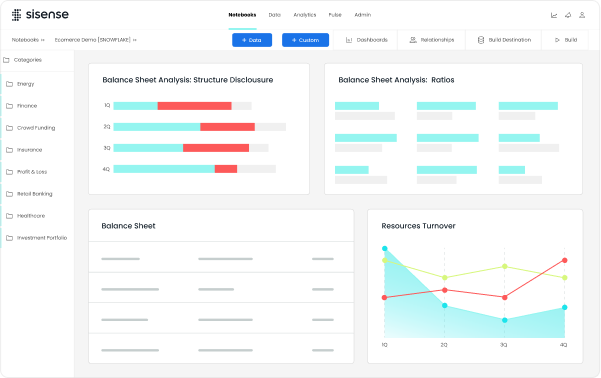Open the user profile icon
This screenshot has width=601, height=378.
point(582,15)
